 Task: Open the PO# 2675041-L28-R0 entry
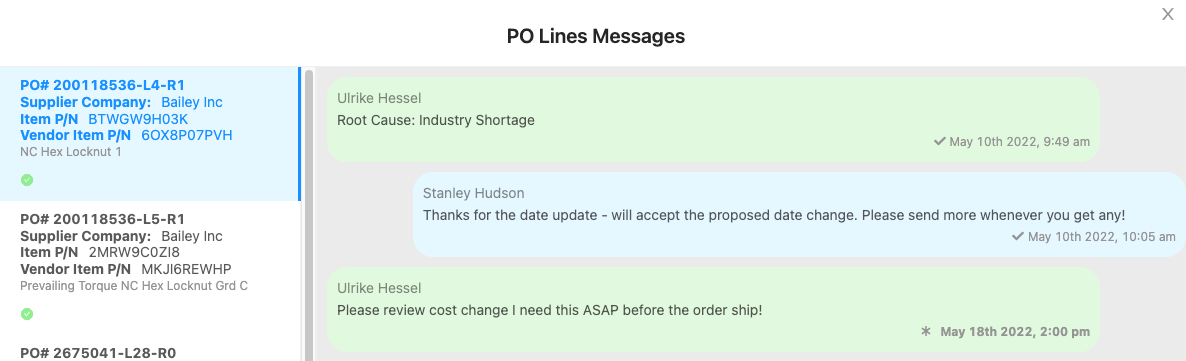(x=98, y=353)
